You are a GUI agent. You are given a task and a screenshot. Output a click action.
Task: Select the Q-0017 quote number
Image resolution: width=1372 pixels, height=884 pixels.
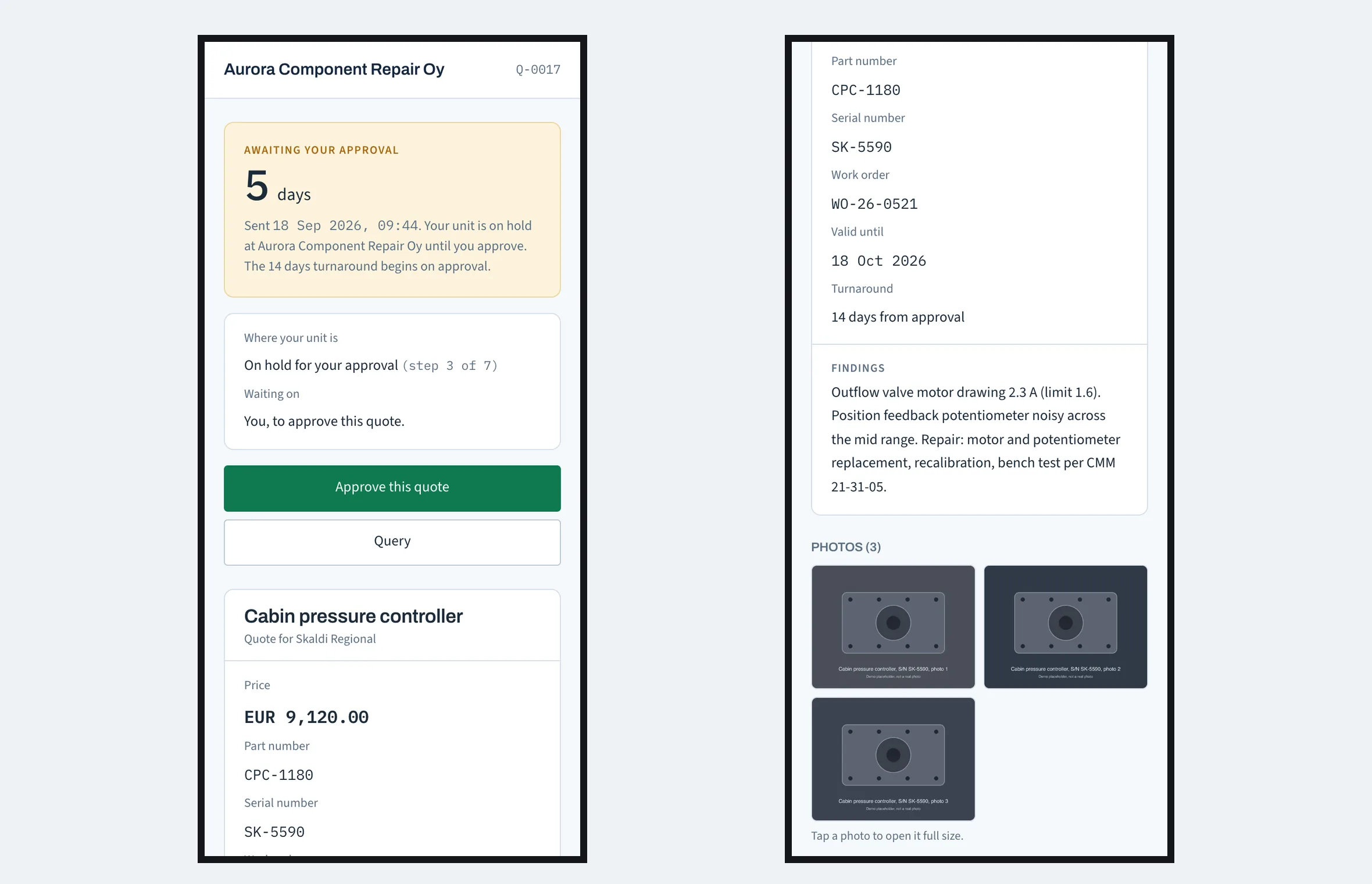(538, 70)
